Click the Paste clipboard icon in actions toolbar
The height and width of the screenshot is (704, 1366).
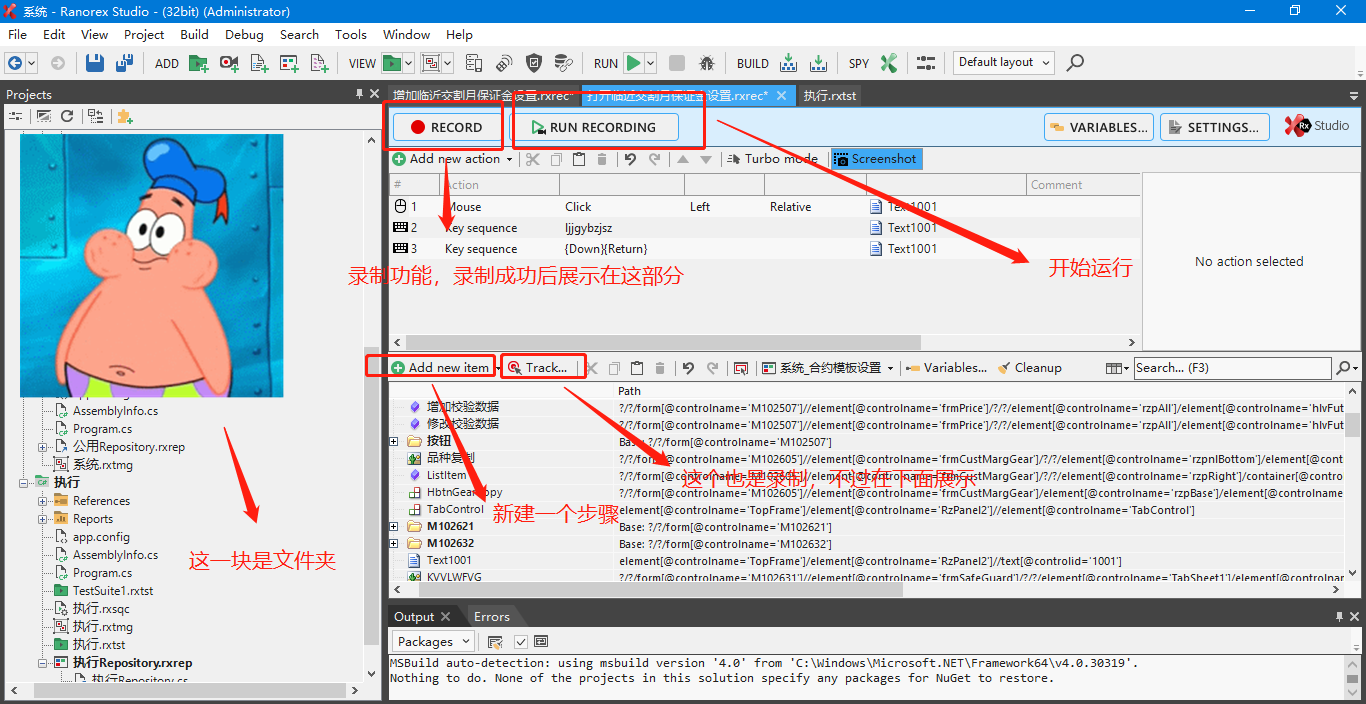click(x=579, y=159)
